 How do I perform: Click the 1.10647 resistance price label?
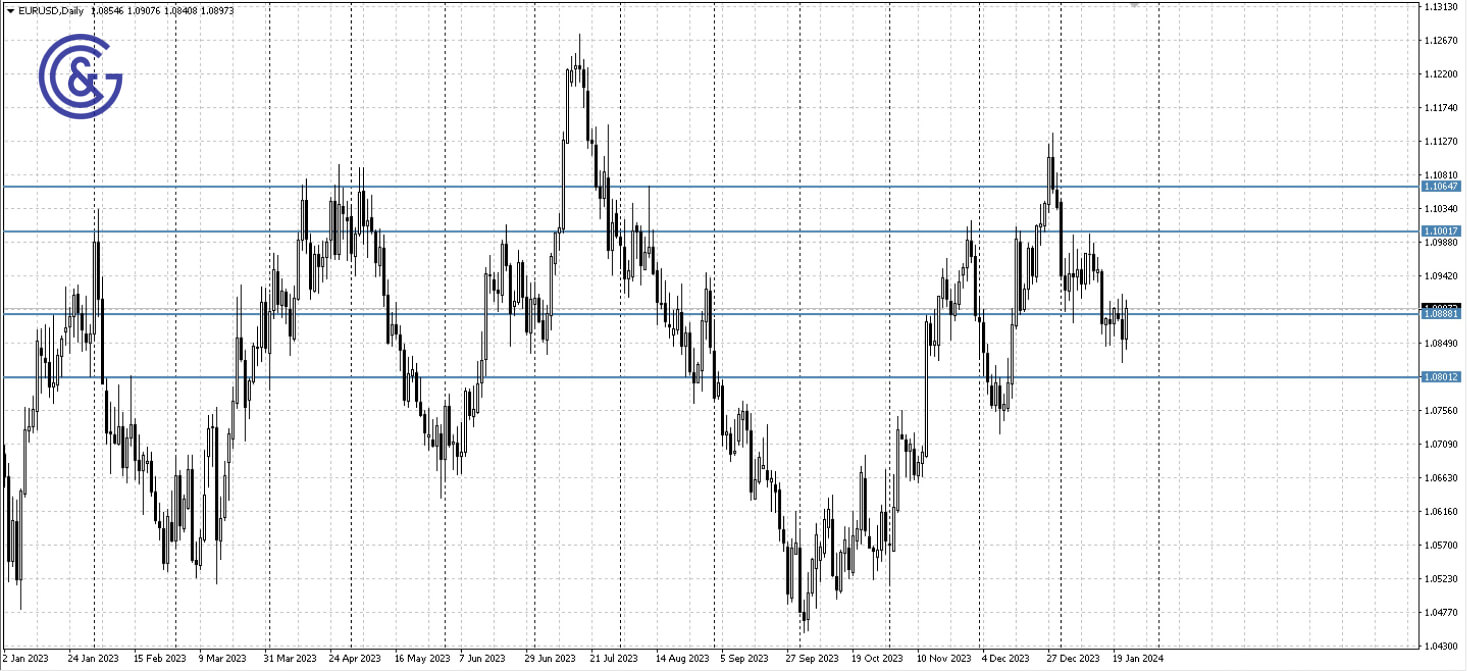point(1440,186)
